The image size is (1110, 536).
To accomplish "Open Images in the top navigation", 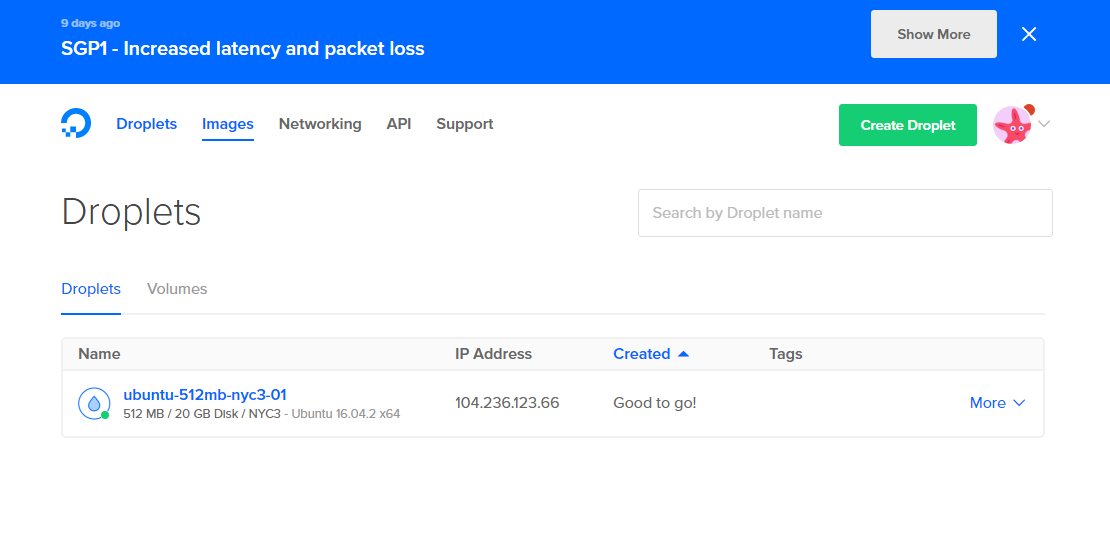I will click(228, 124).
